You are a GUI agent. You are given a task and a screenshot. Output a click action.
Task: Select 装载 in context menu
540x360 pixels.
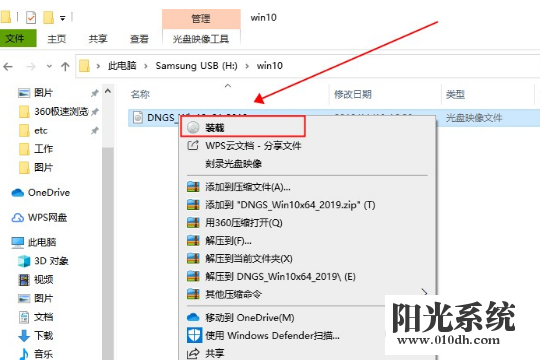click(x=243, y=127)
